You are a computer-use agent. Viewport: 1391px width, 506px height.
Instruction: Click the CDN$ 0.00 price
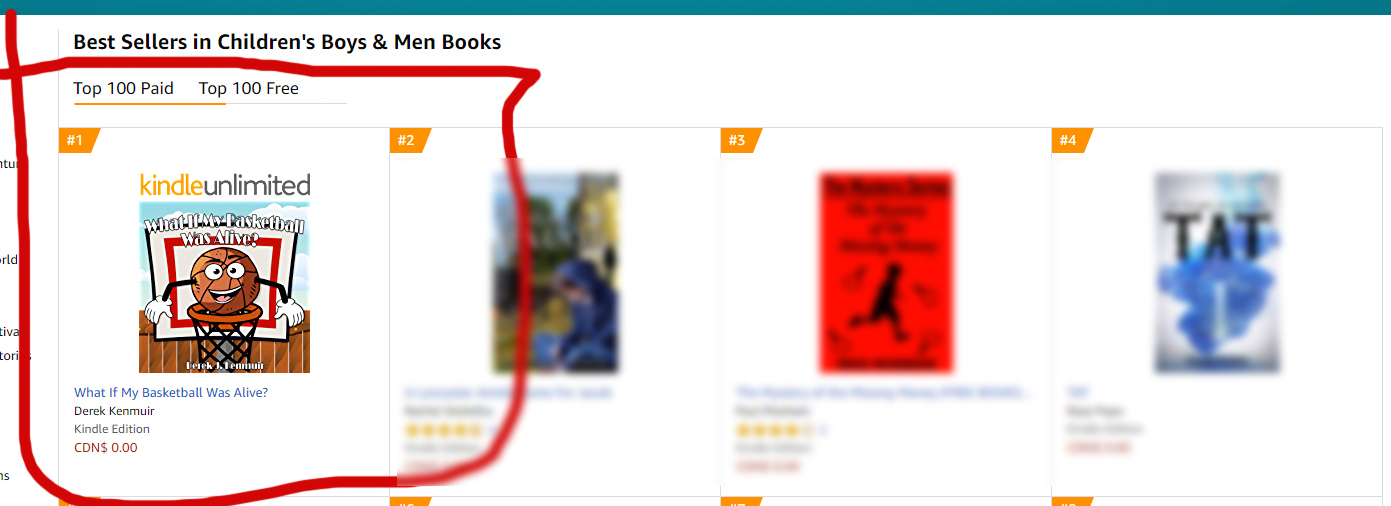click(106, 447)
